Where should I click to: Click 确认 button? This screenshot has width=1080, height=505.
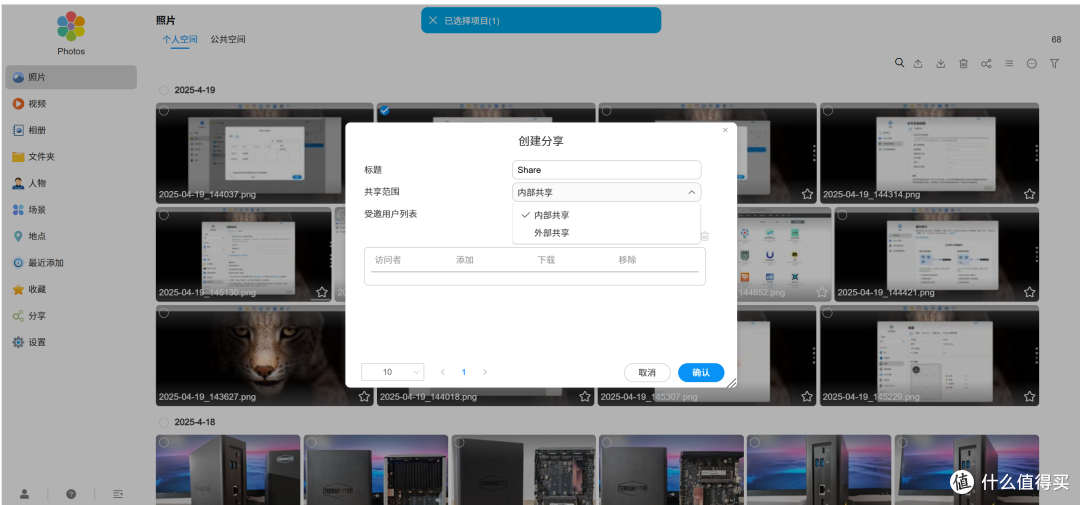[x=701, y=373]
